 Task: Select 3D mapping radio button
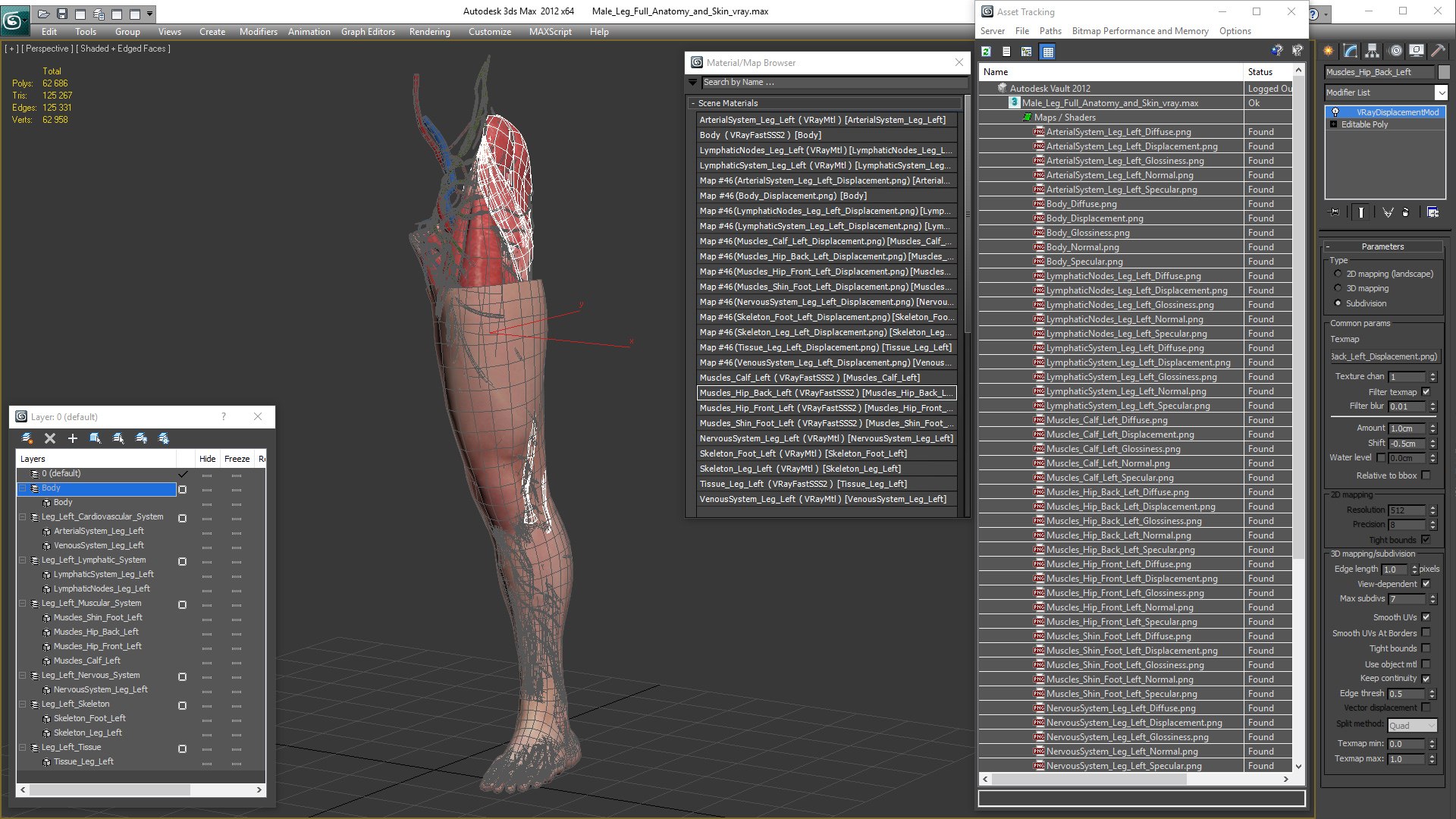coord(1338,288)
